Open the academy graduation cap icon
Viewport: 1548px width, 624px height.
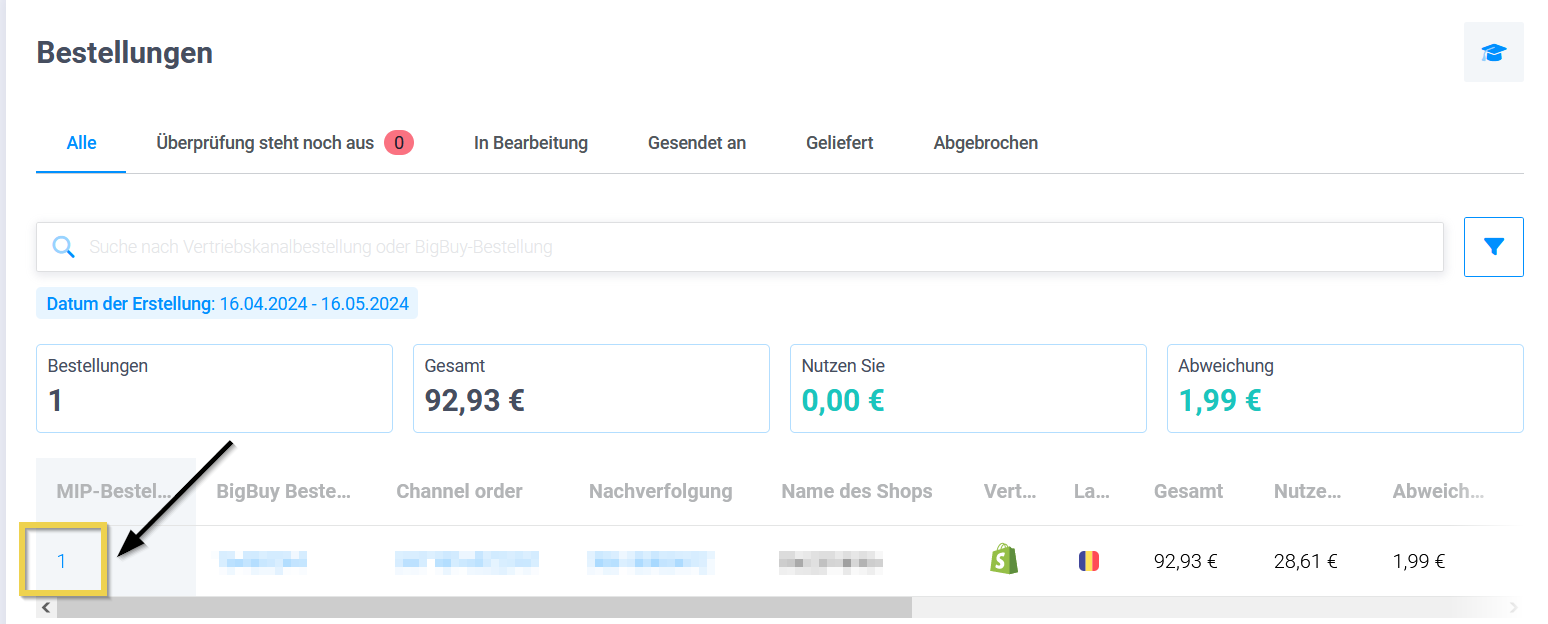(1493, 53)
